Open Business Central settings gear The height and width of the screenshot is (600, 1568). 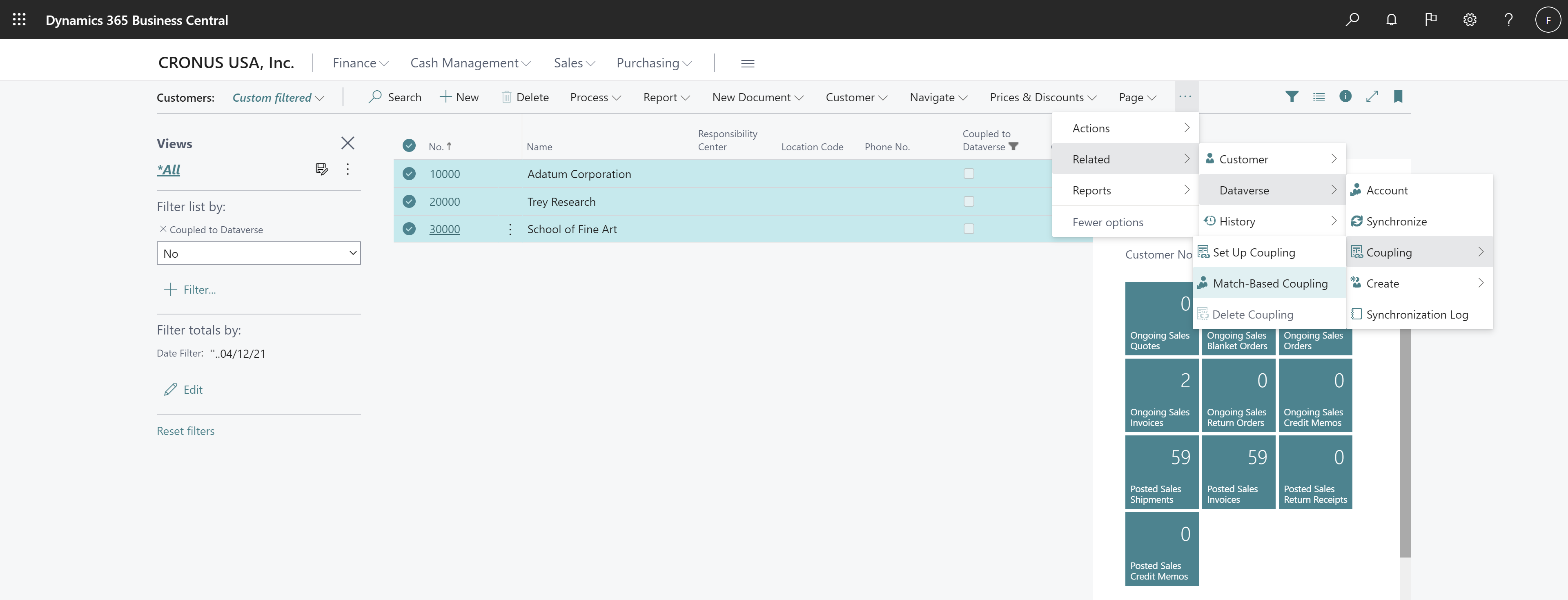(x=1470, y=19)
